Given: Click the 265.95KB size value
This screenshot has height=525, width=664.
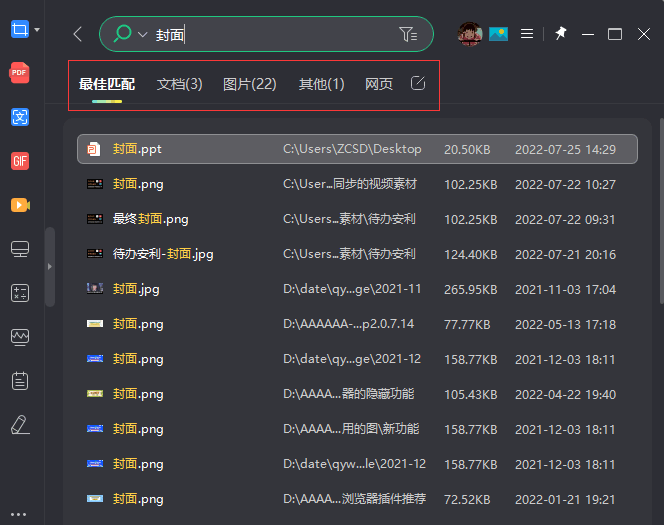Looking at the screenshot, I should coord(470,290).
